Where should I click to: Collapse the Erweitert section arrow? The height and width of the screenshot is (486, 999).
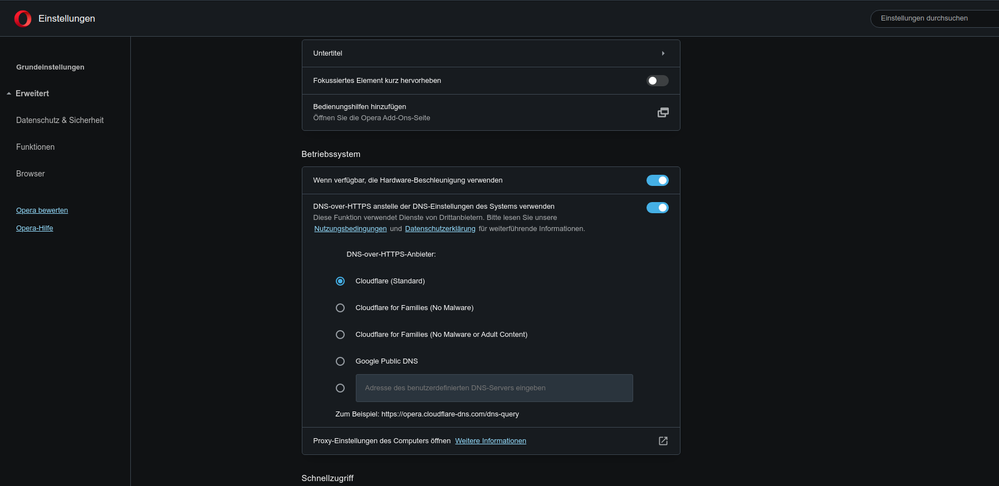coord(8,94)
